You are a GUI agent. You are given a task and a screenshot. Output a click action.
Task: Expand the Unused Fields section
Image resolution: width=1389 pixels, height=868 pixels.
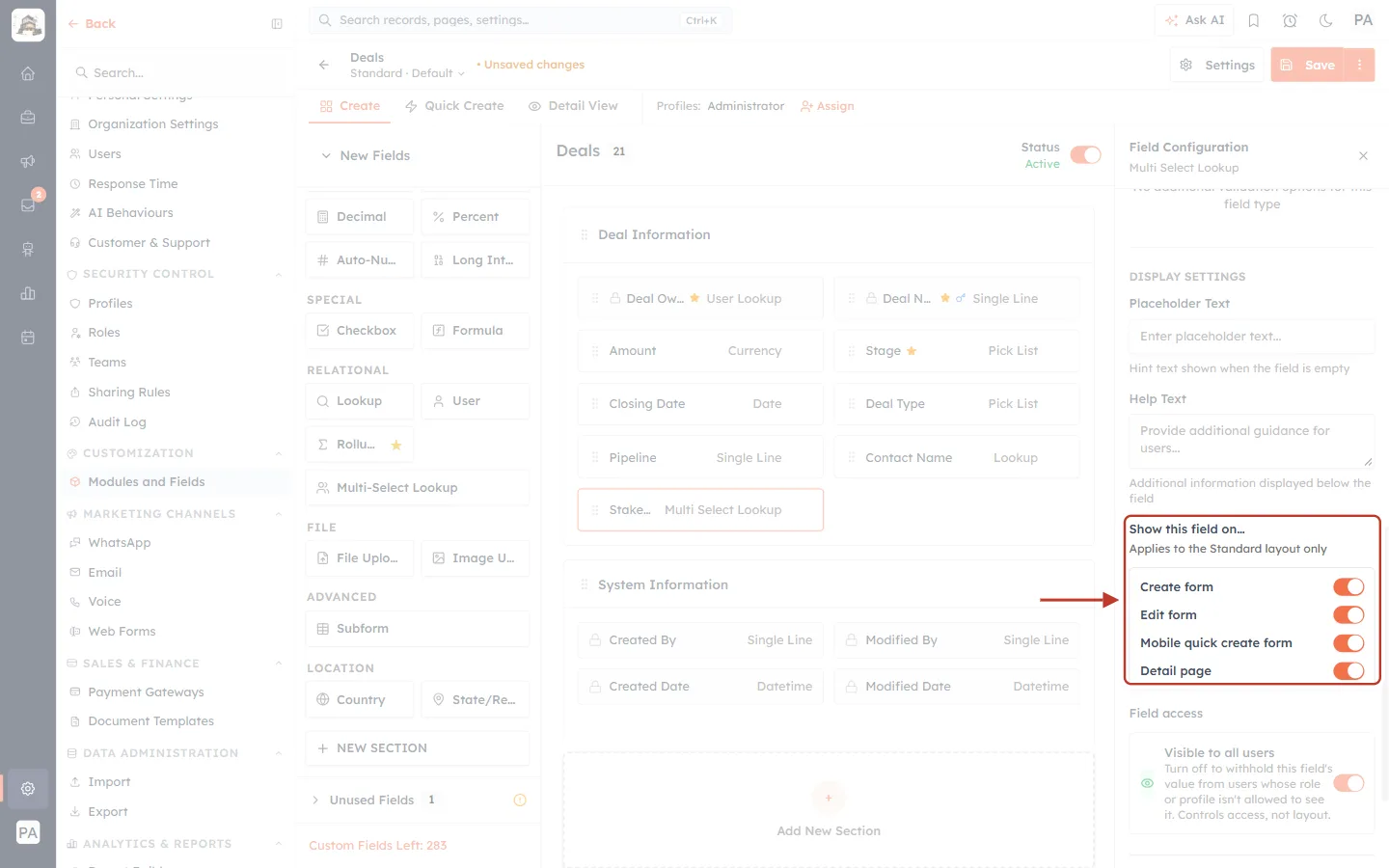(315, 800)
